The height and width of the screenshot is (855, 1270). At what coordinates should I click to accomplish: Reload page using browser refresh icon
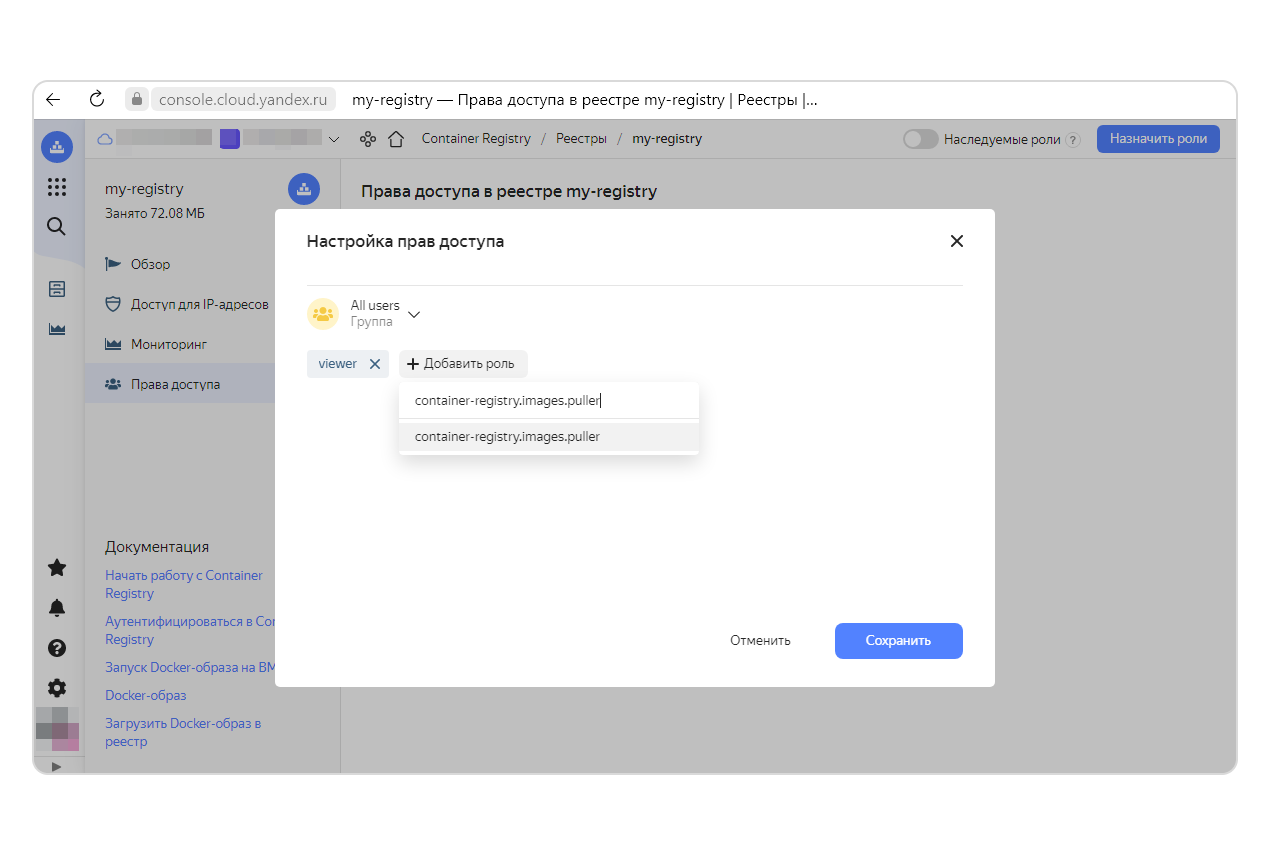97,99
